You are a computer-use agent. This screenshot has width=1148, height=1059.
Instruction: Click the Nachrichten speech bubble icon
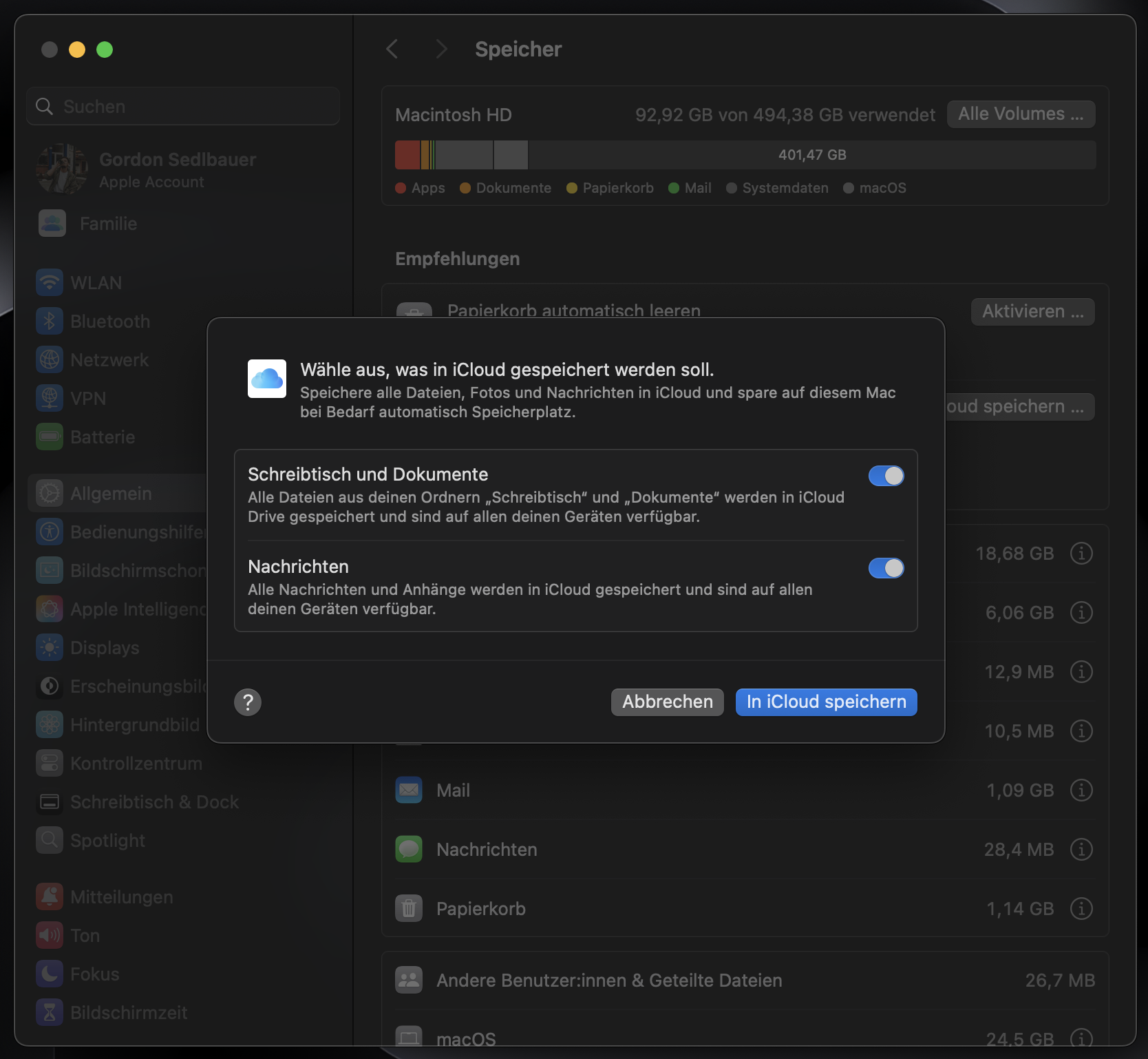(x=408, y=849)
